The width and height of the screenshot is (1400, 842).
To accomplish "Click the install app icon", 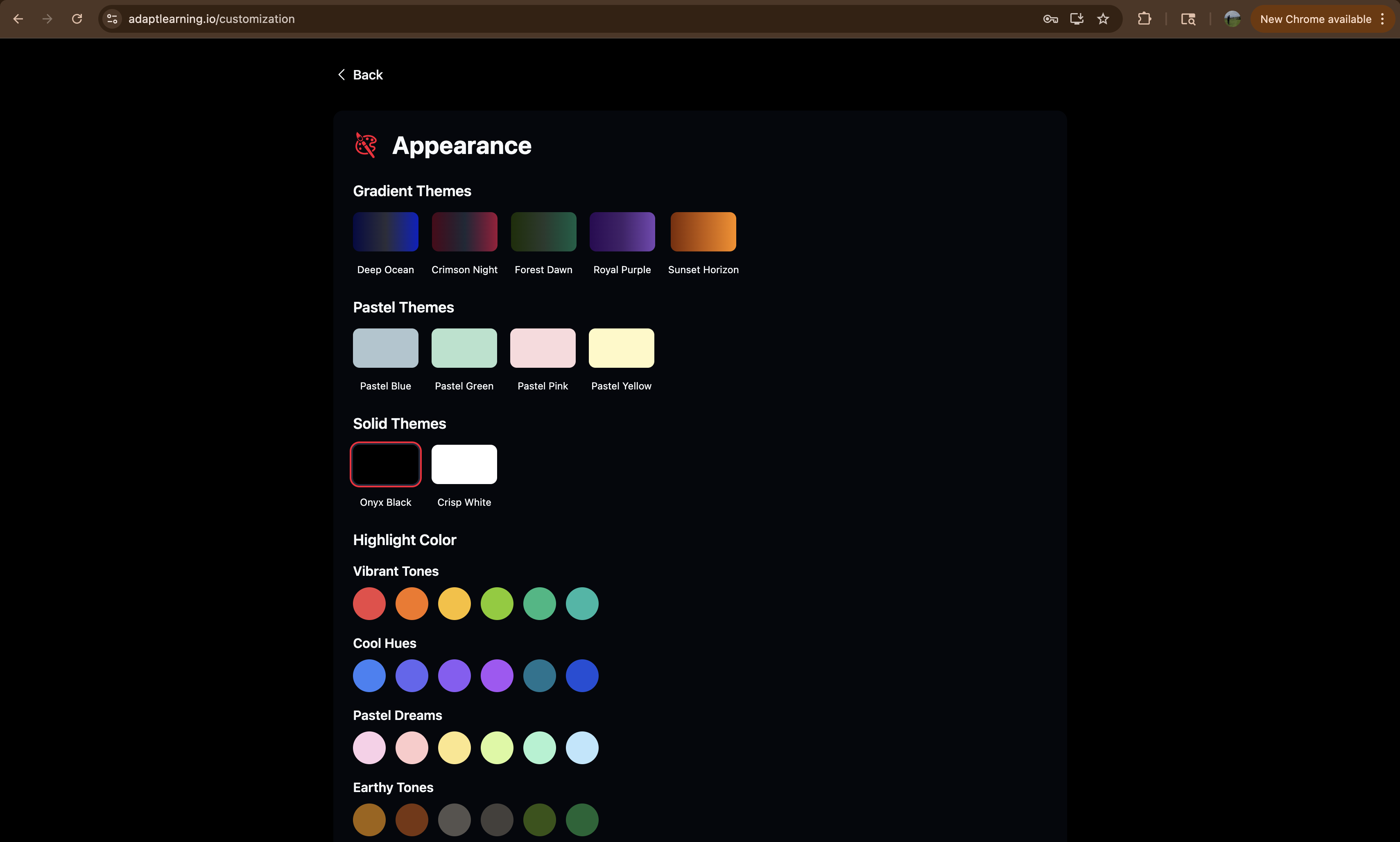I will coord(1076,19).
